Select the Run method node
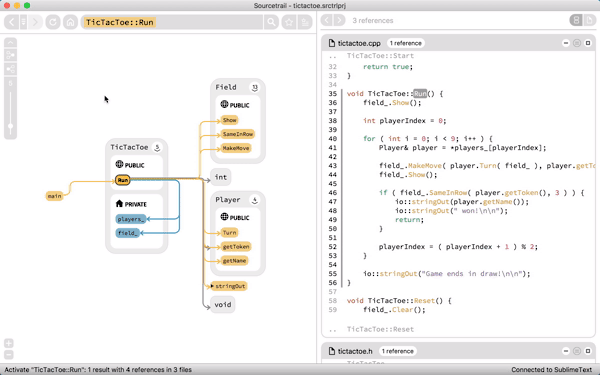600x375 pixels. [122, 180]
